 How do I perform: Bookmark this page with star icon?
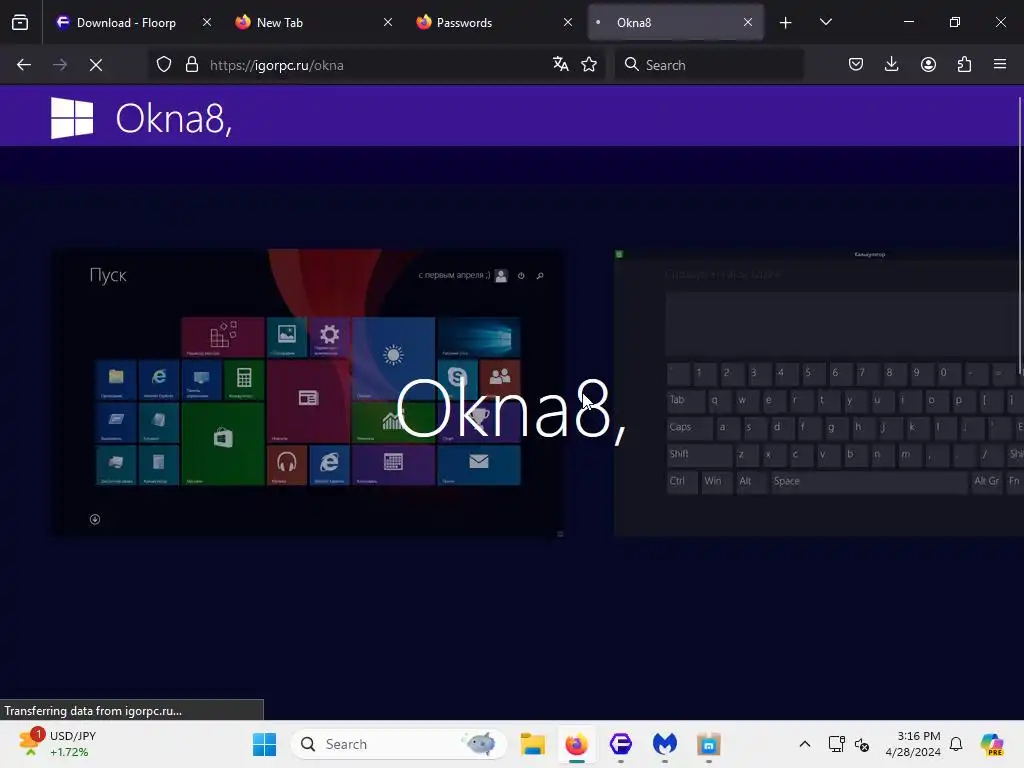589,64
